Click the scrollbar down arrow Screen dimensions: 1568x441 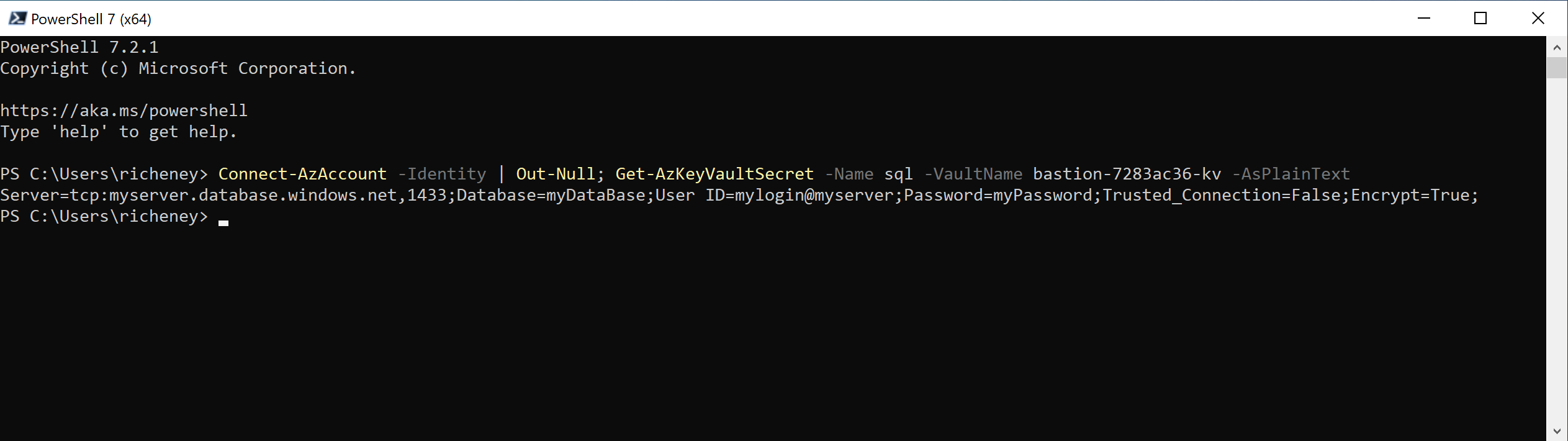(1557, 430)
